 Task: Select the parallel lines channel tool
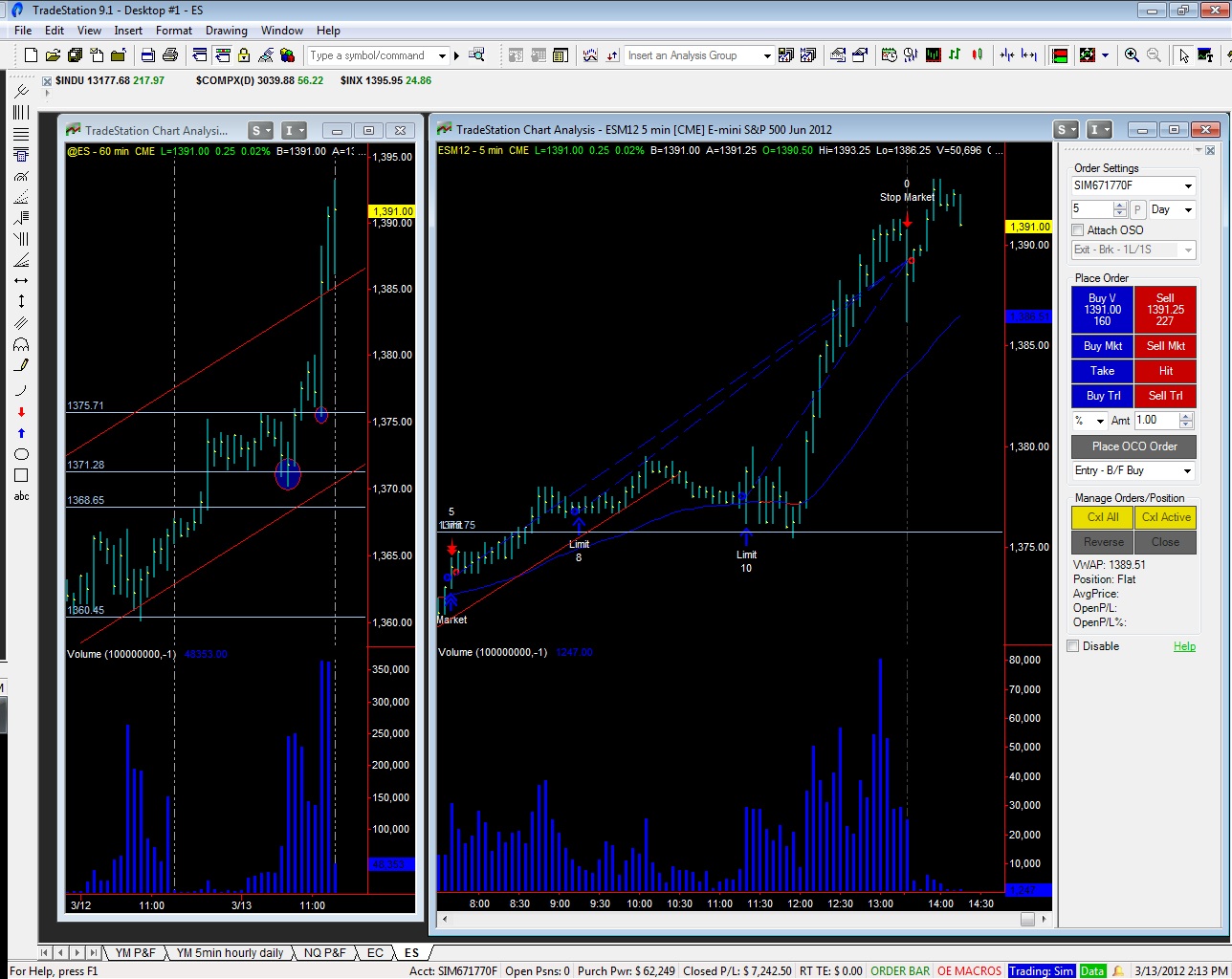(21, 322)
